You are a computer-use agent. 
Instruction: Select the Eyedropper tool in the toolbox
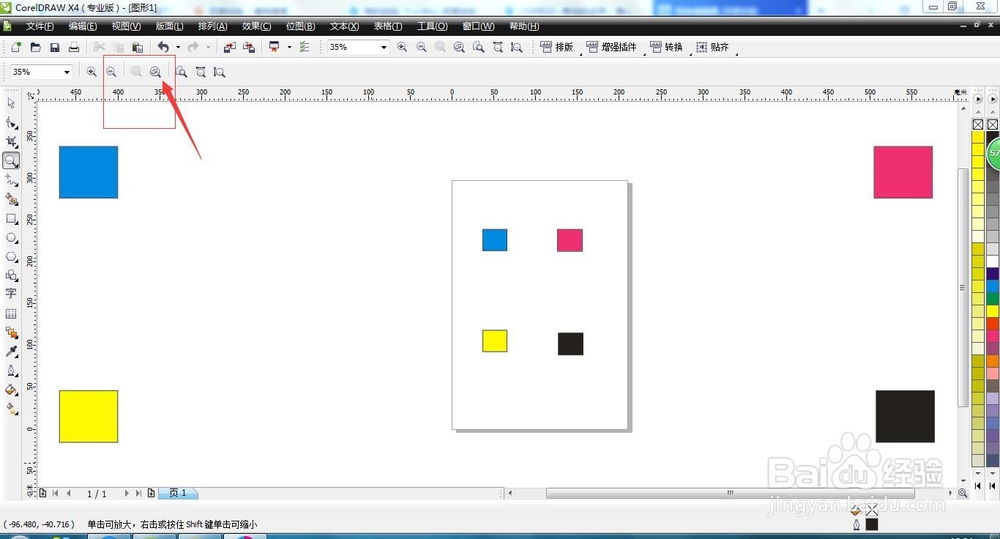click(11, 351)
